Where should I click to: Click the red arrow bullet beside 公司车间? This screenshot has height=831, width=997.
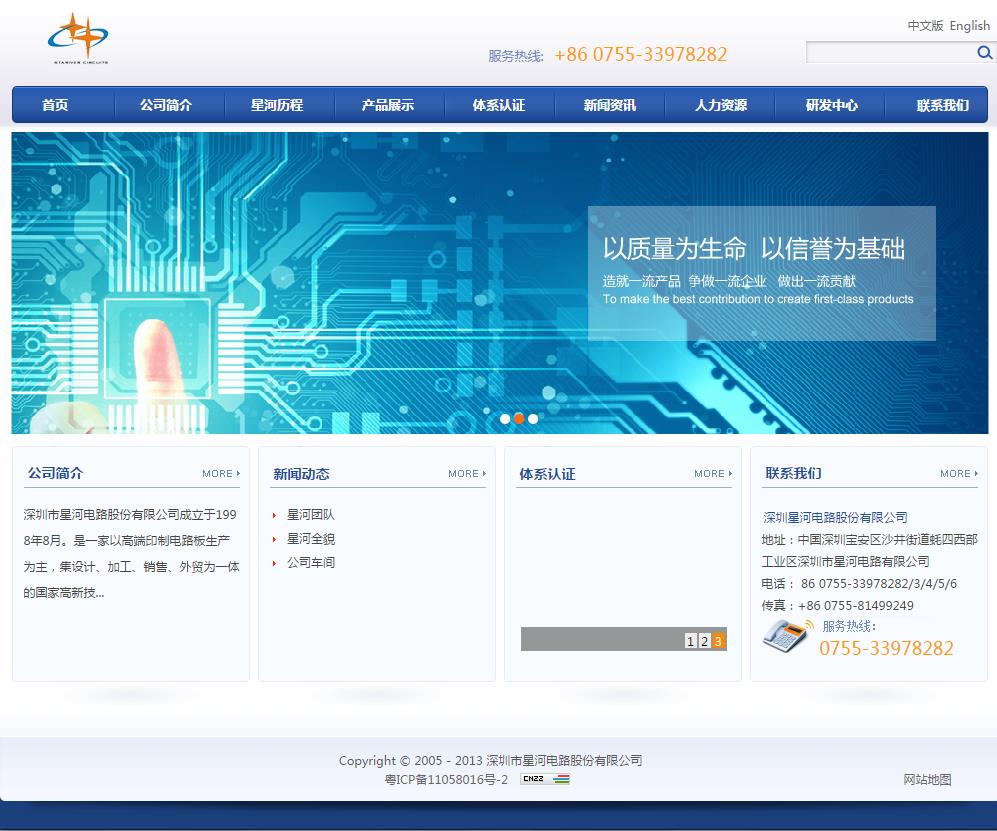[x=274, y=563]
